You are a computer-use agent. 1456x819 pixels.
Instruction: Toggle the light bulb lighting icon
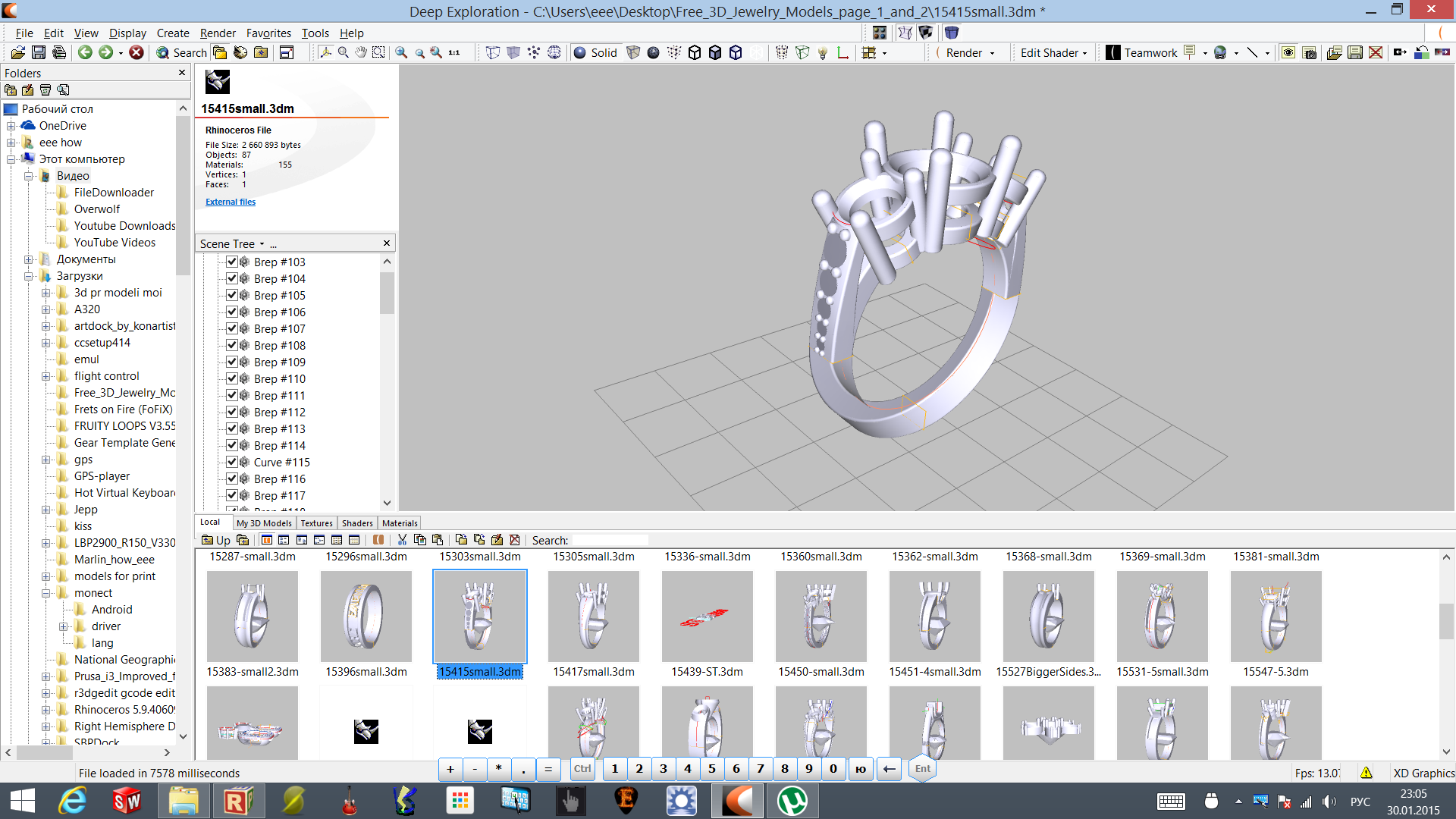point(822,52)
